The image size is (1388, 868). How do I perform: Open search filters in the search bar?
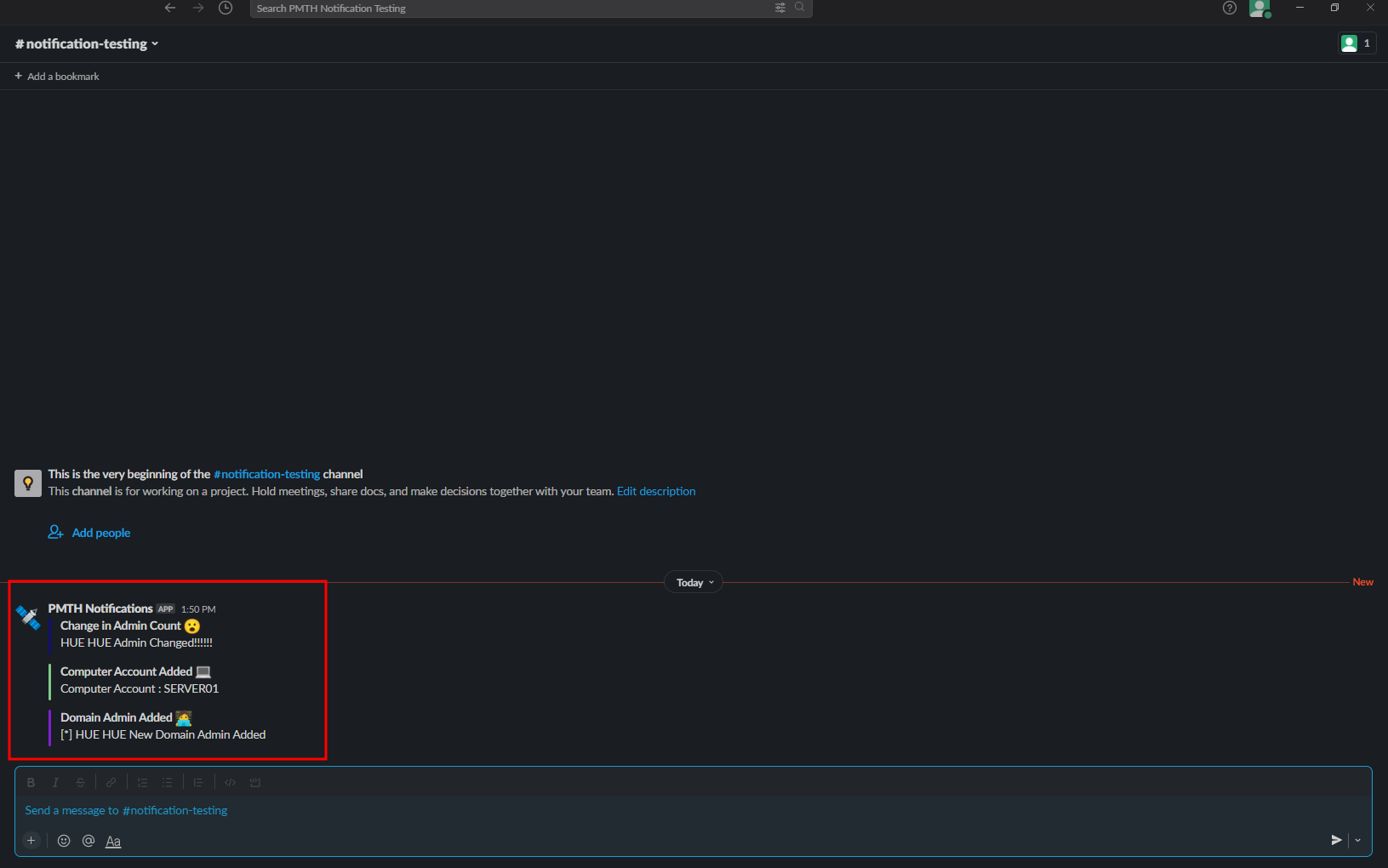coord(780,8)
